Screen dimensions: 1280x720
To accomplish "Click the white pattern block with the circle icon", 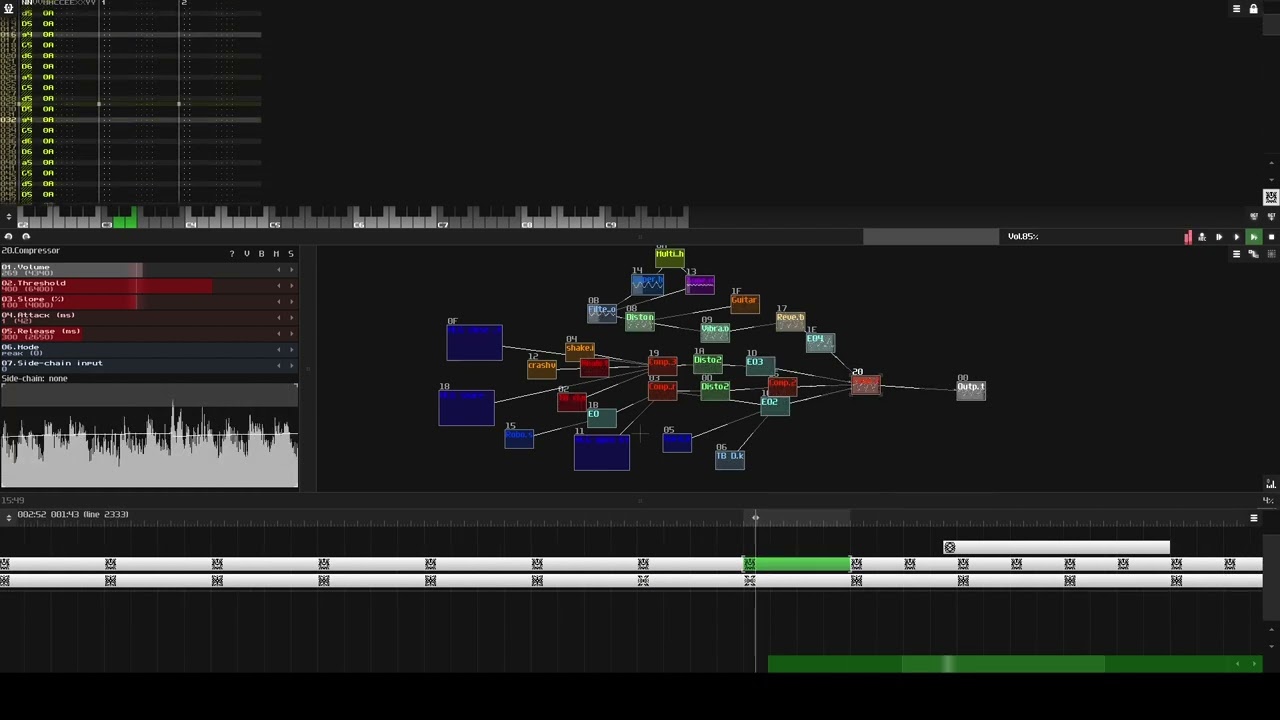I will pos(1056,548).
